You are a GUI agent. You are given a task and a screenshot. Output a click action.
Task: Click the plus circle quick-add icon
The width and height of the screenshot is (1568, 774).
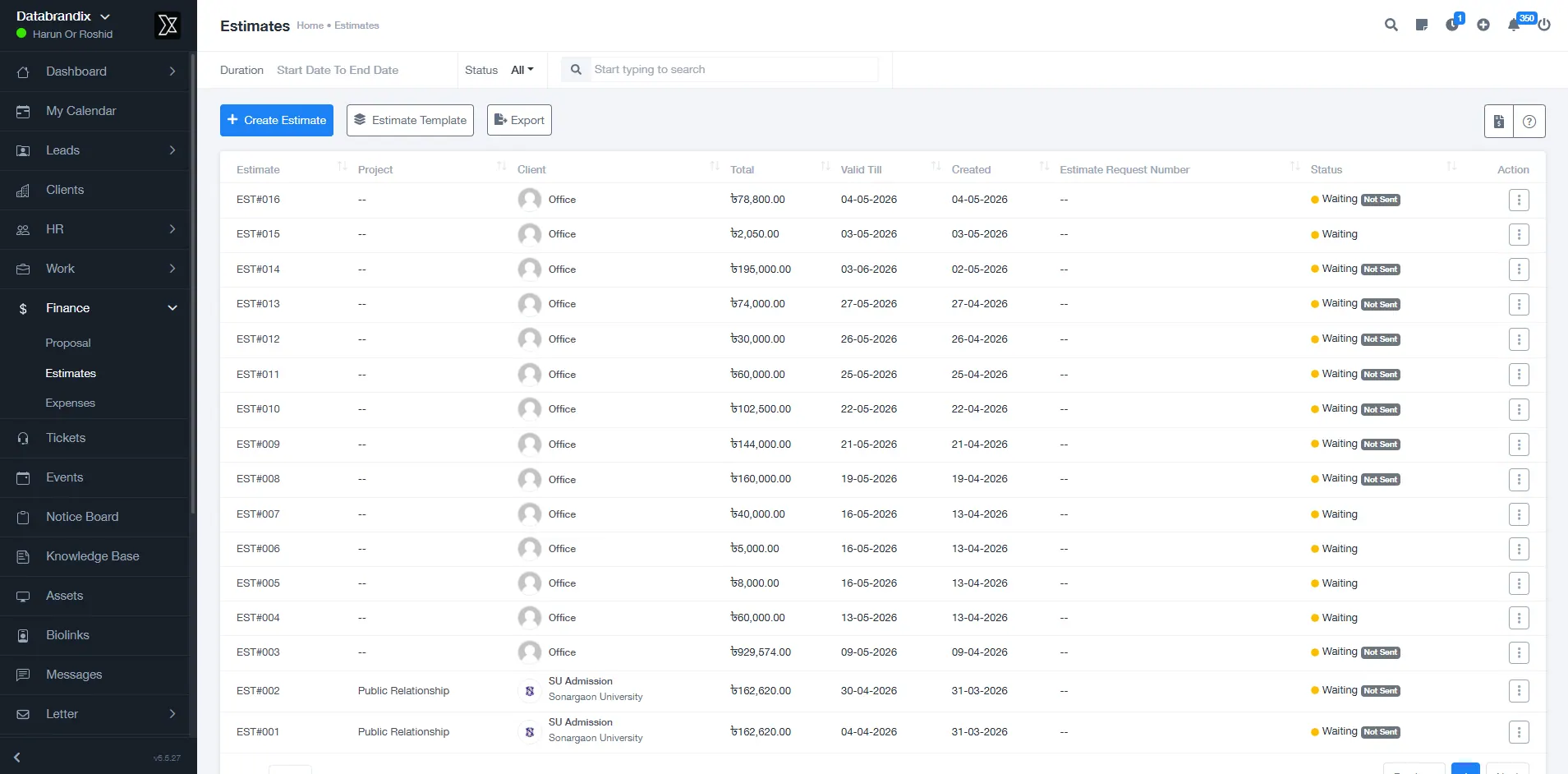pos(1483,25)
